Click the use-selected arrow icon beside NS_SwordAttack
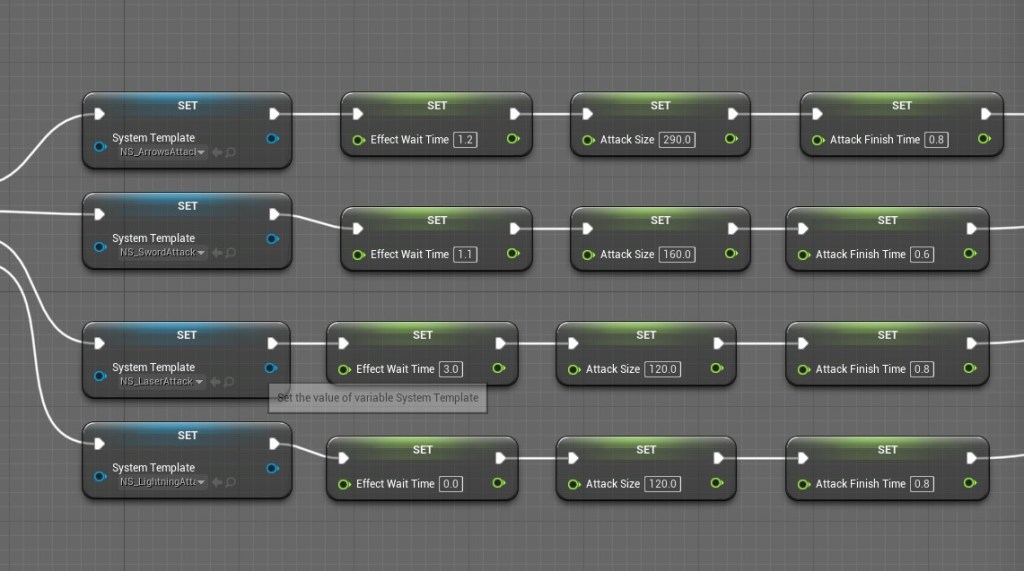 [x=217, y=253]
